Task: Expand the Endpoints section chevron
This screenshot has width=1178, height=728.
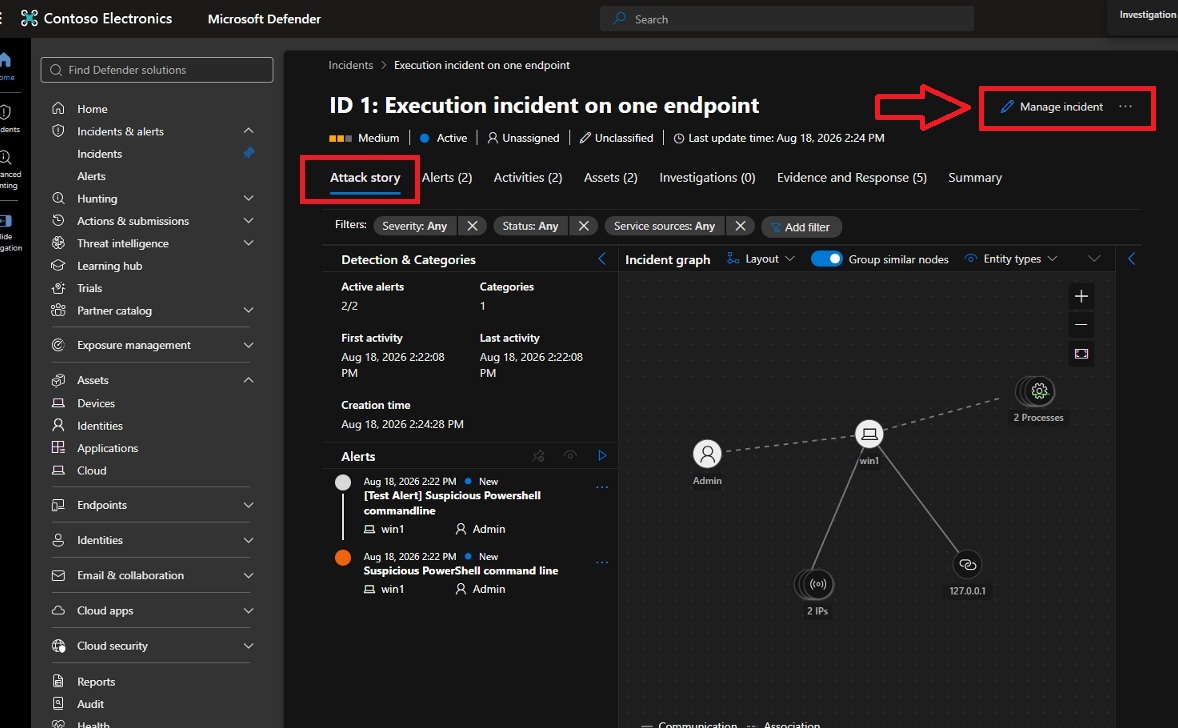Action: pos(249,505)
